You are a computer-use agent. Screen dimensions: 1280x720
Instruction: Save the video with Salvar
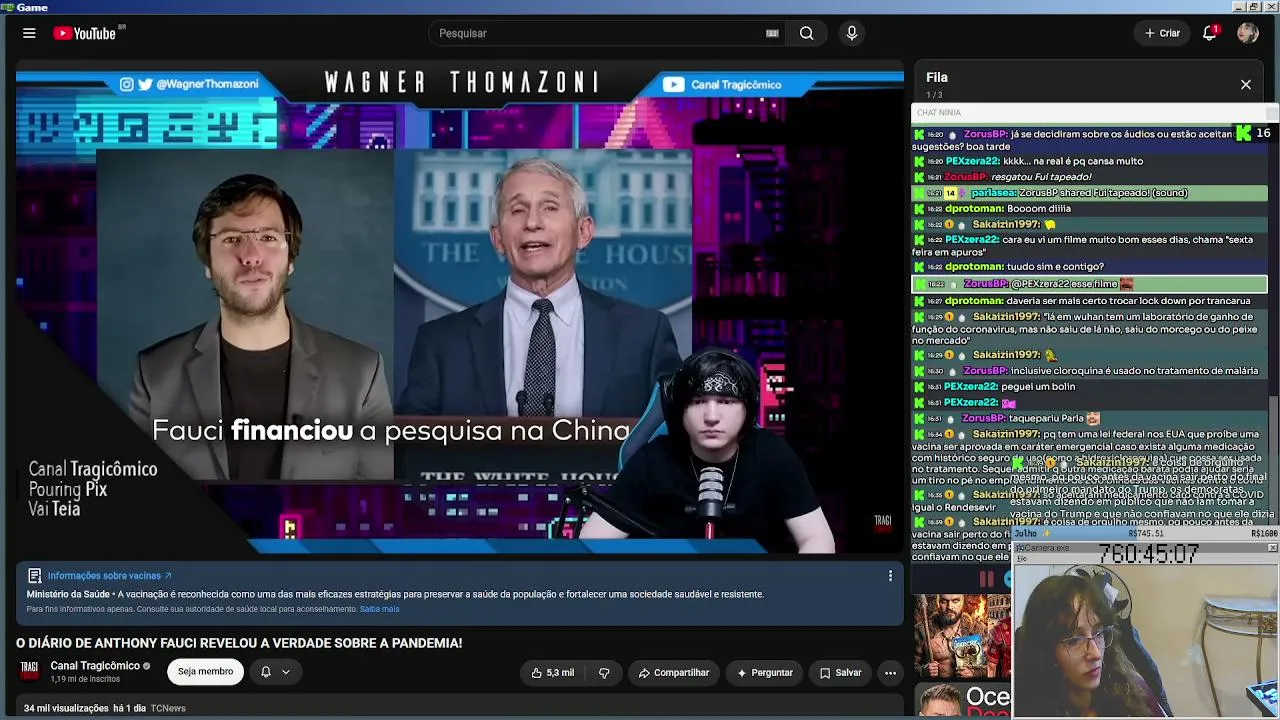pyautogui.click(x=840, y=673)
